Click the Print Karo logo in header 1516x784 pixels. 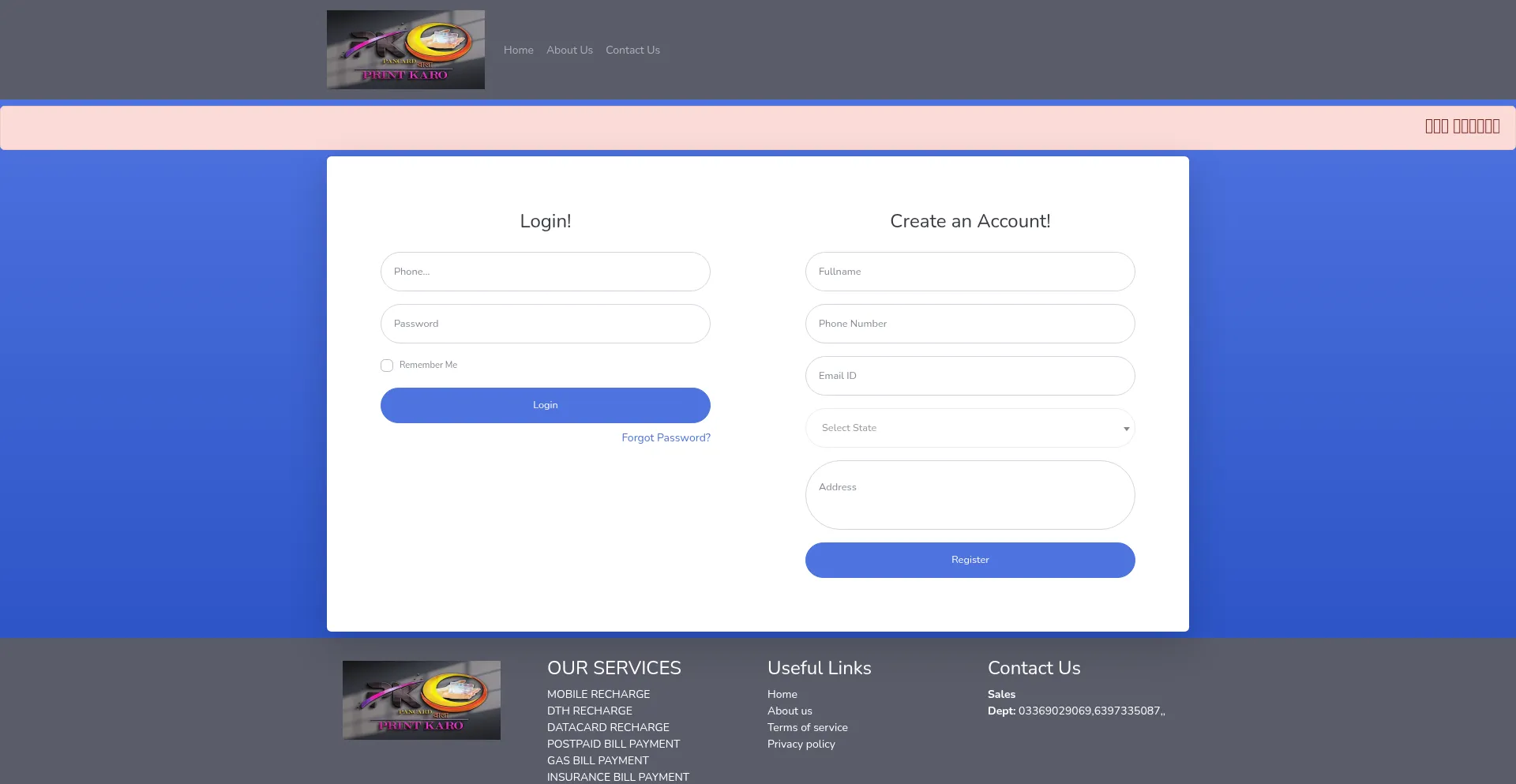[x=405, y=50]
